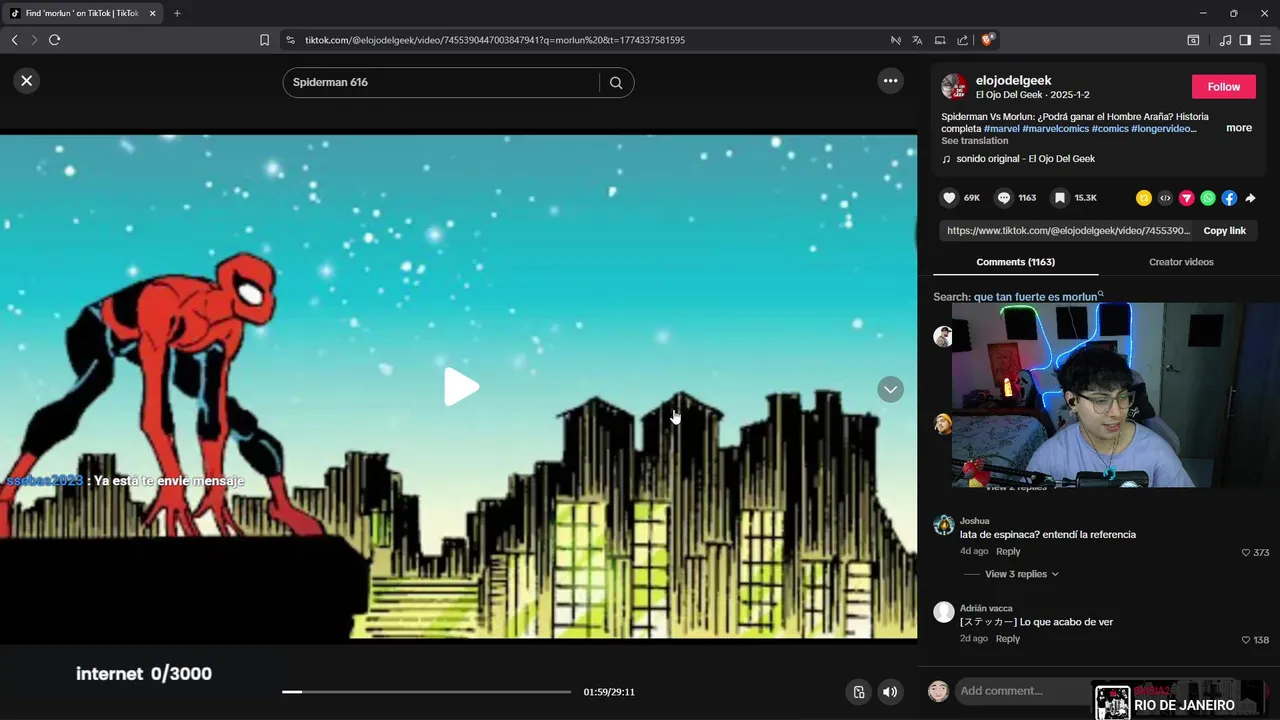Send to friends via pink arrow icon

click(1186, 198)
